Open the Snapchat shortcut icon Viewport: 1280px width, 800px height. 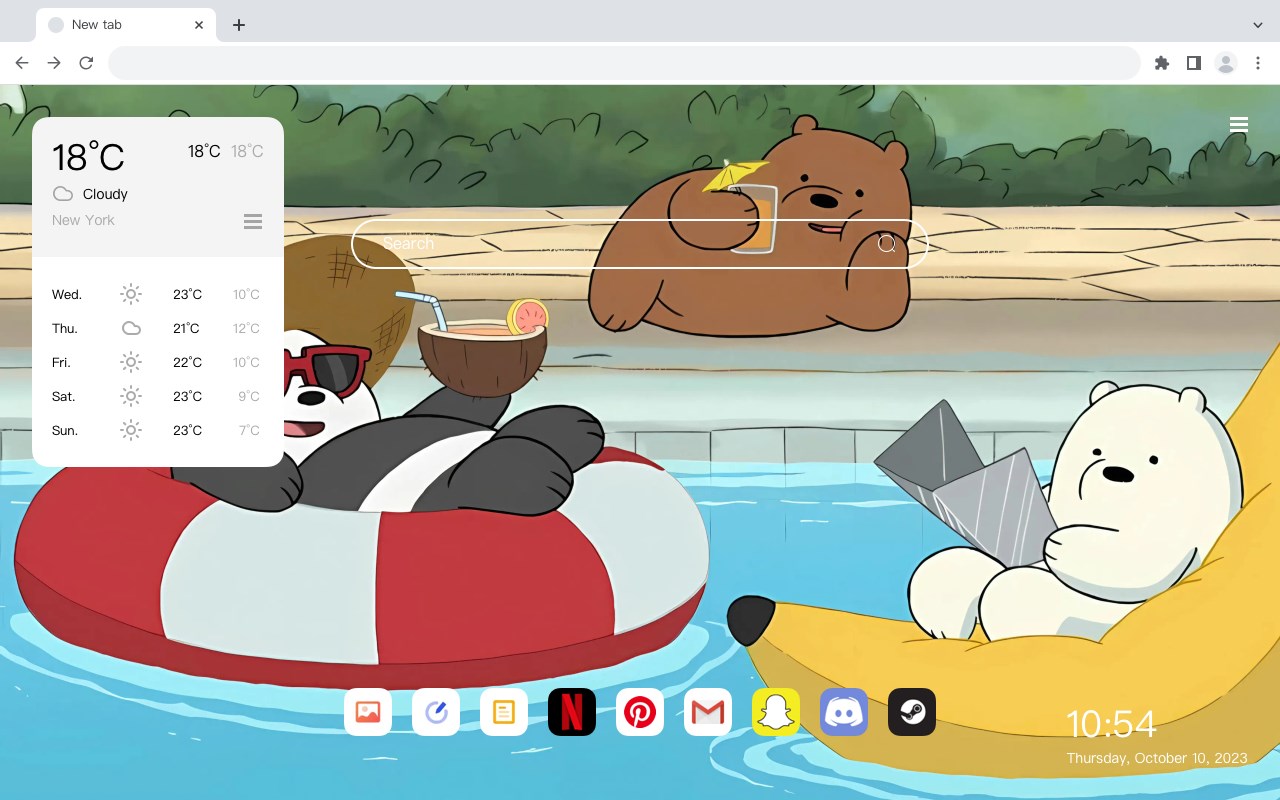click(776, 712)
